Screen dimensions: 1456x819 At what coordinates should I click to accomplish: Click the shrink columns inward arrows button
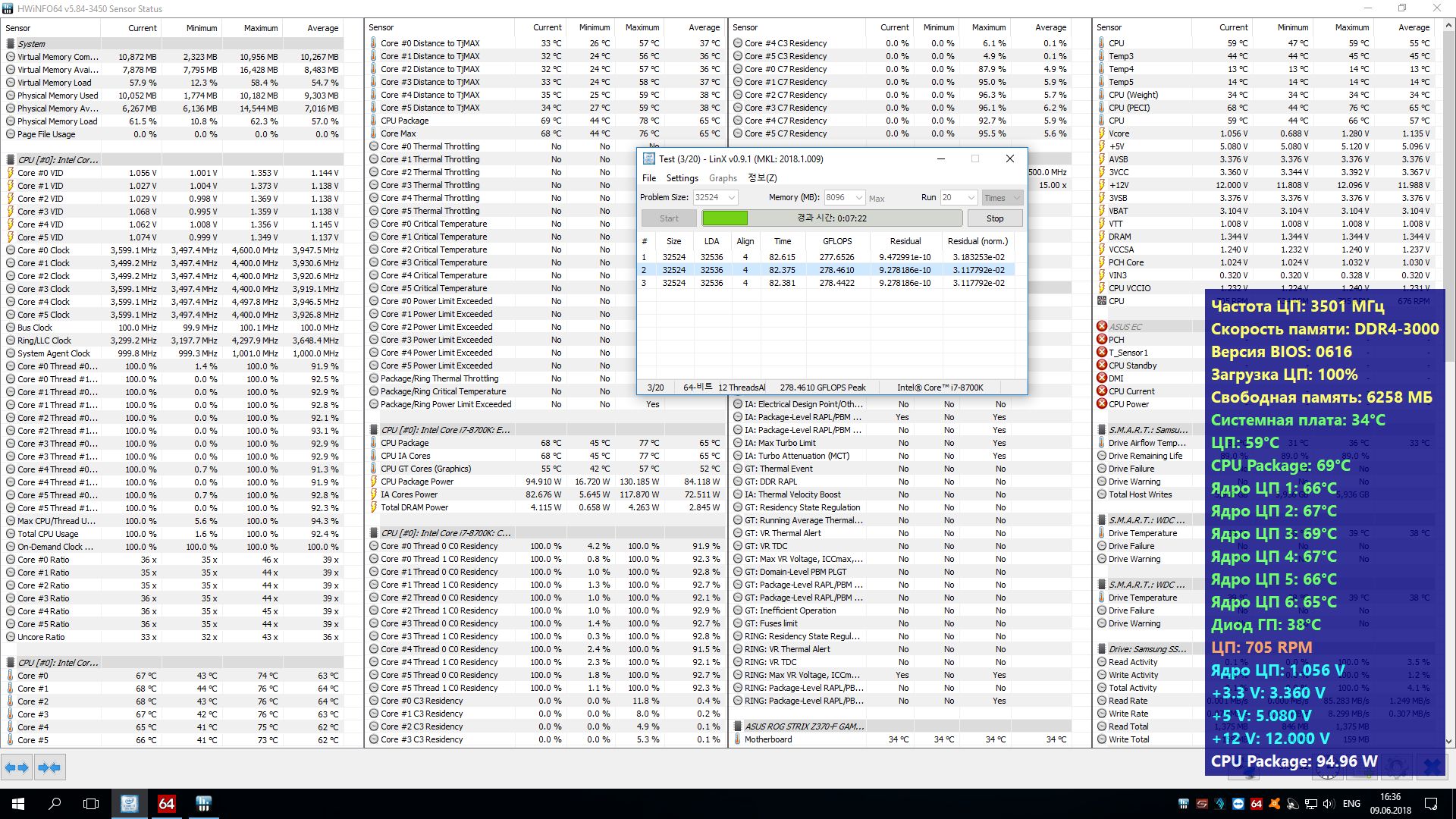tap(49, 767)
